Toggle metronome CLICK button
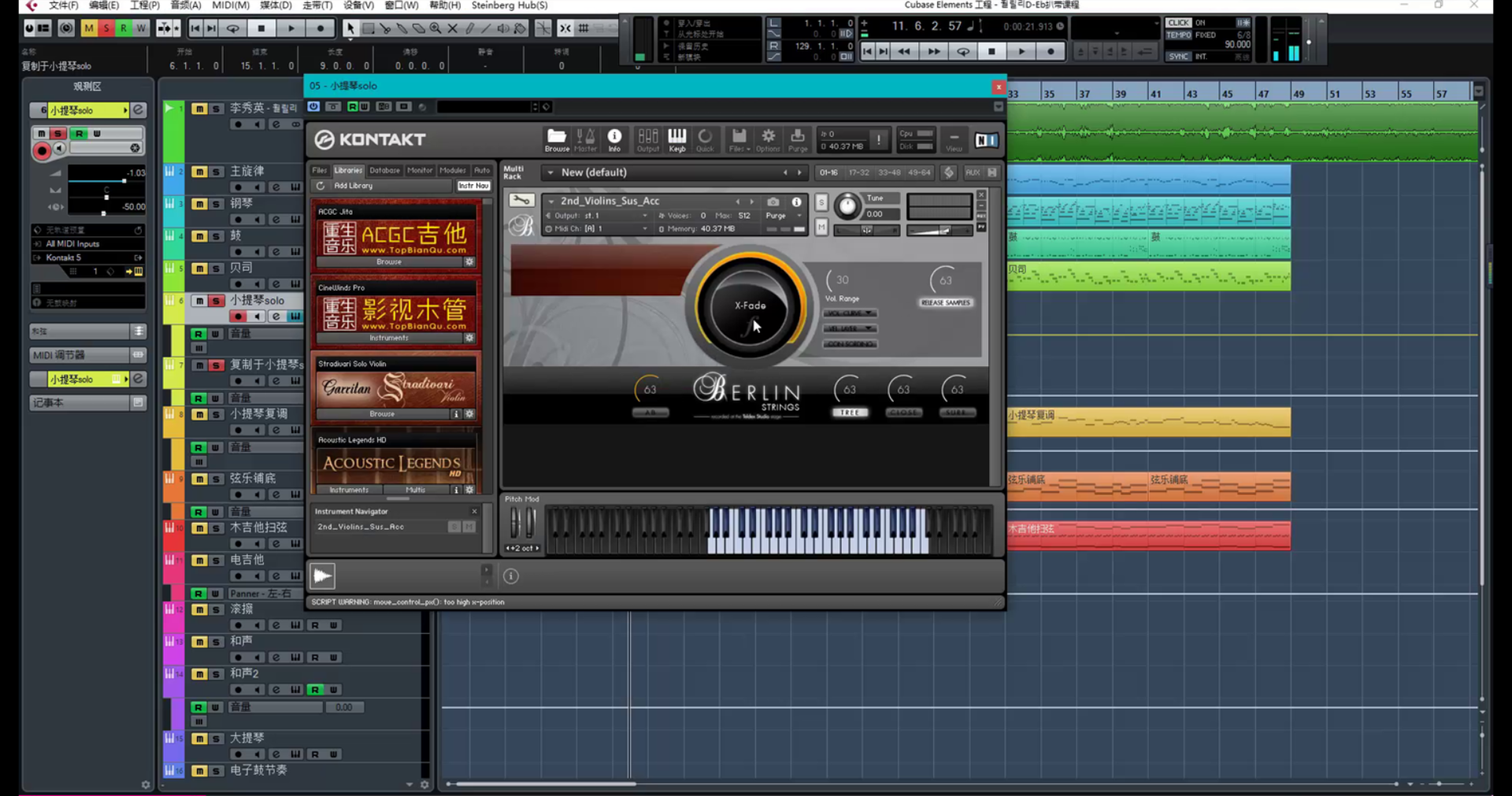The height and width of the screenshot is (796, 1512). coord(1179,23)
